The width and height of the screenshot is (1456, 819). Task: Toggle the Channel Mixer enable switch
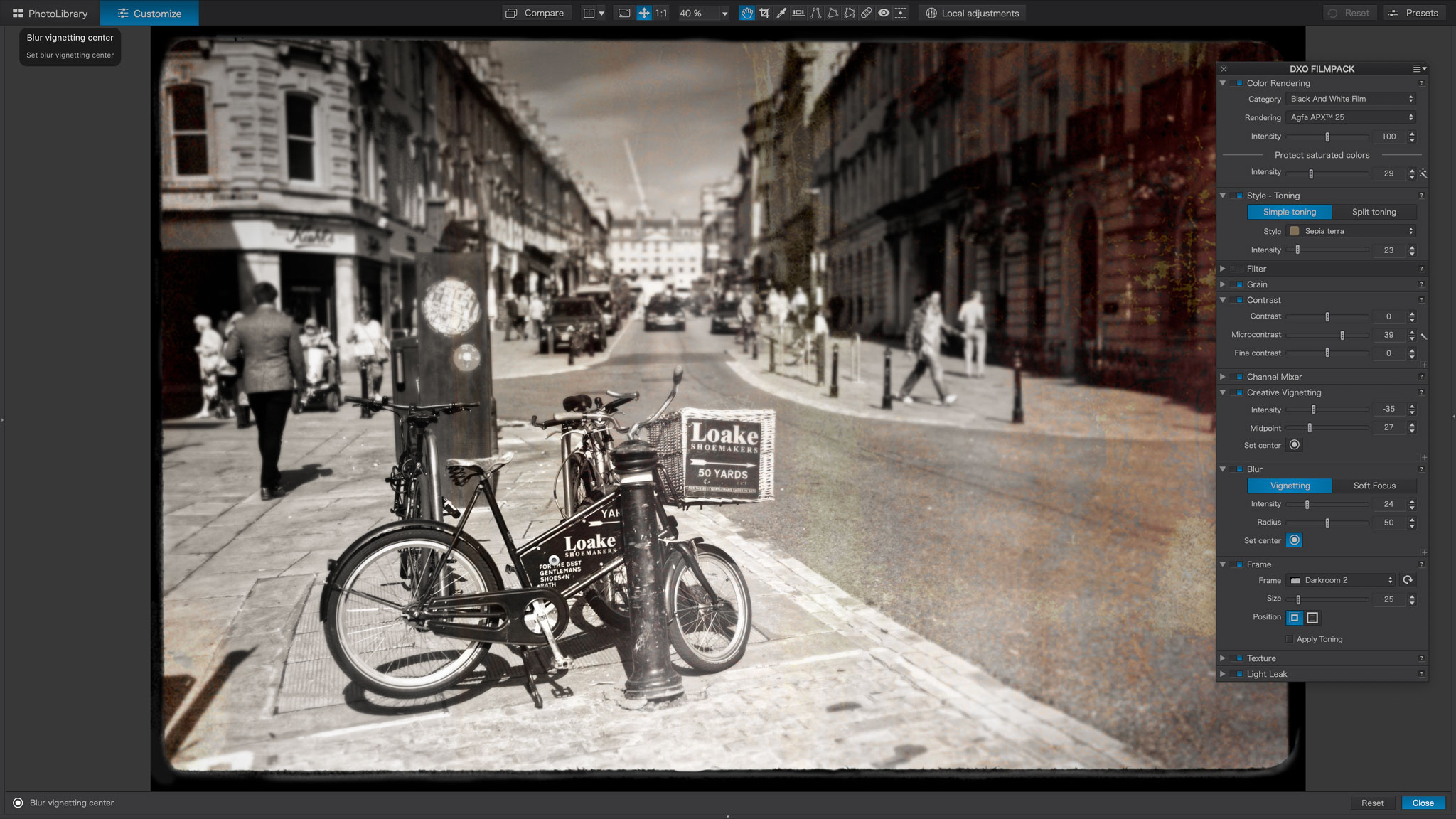coord(1238,377)
